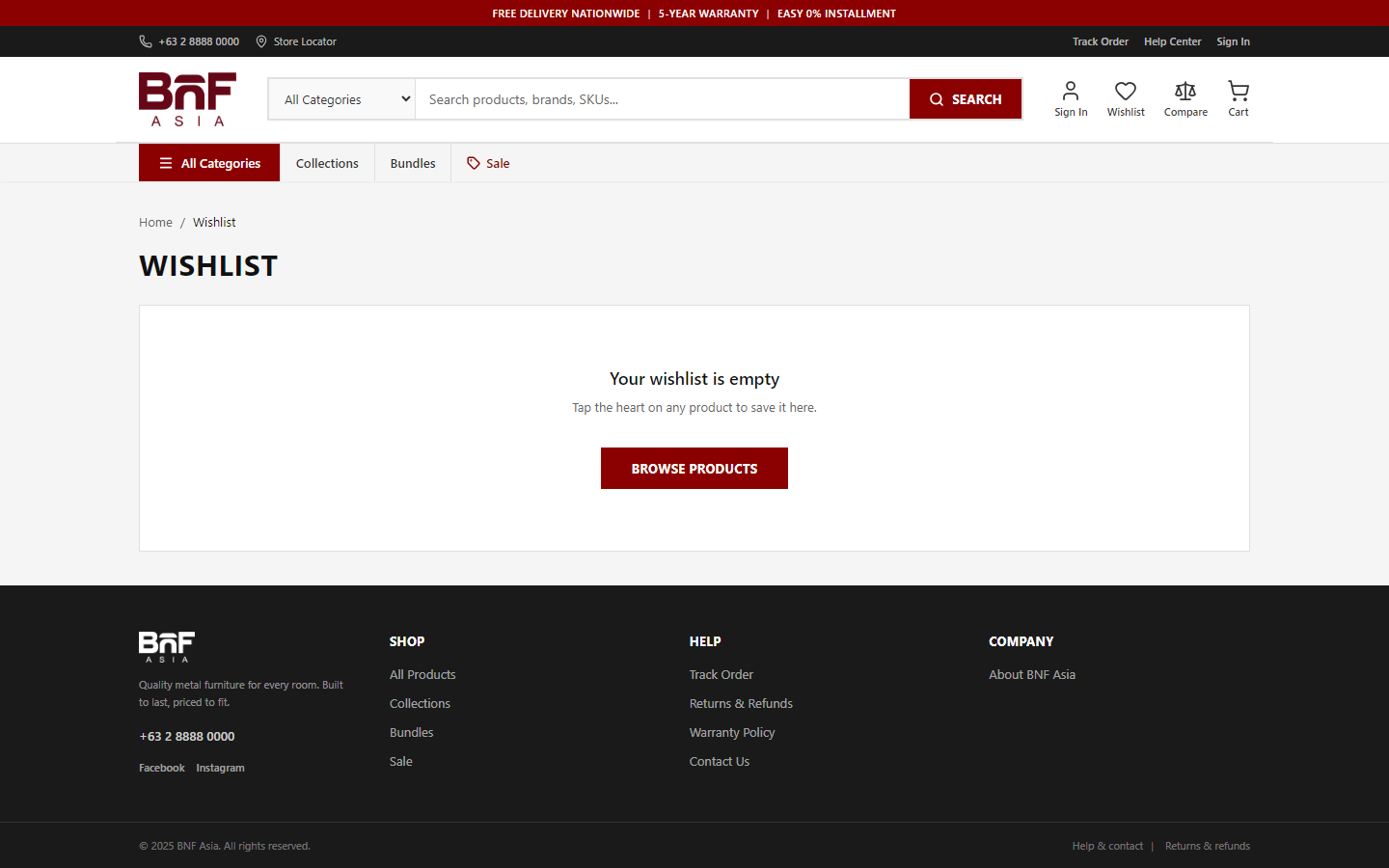Expand the All Categories search dropdown
Image resolution: width=1389 pixels, height=868 pixels.
341,99
